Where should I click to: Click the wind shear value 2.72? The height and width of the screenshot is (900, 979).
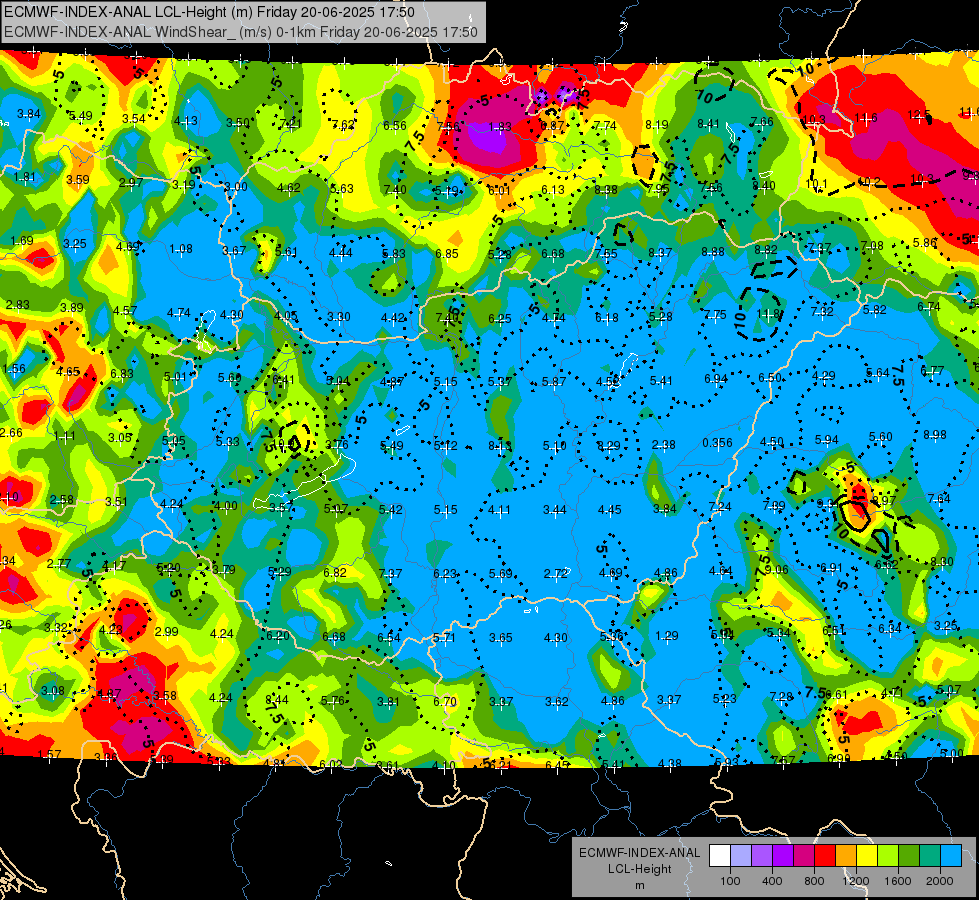(556, 573)
